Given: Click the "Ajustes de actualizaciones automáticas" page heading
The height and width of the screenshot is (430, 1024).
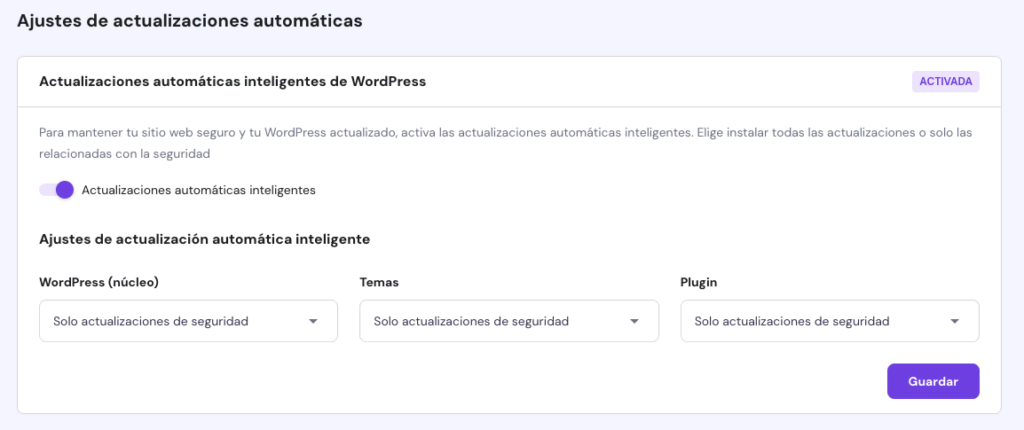Looking at the screenshot, I should click(x=189, y=20).
